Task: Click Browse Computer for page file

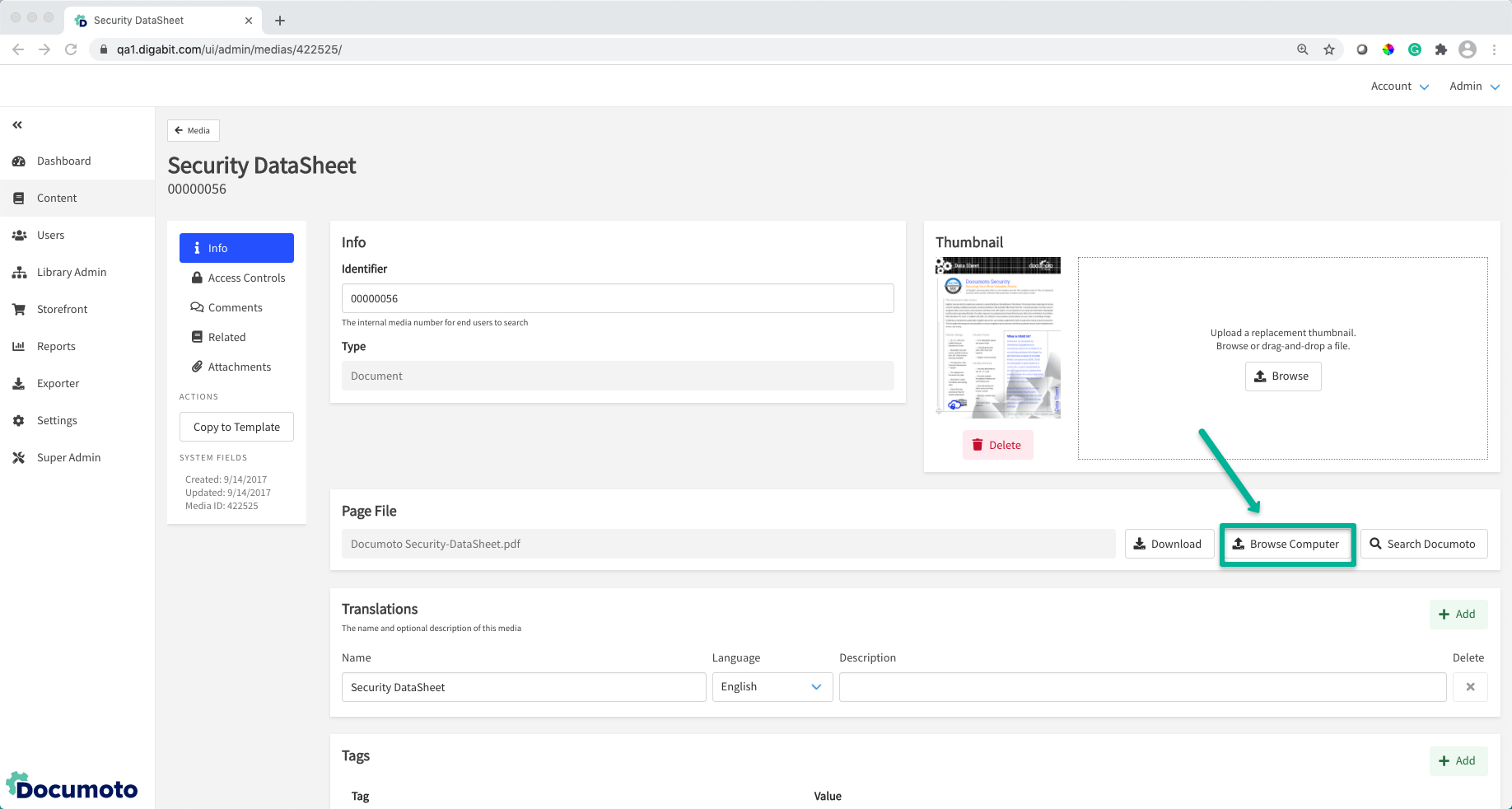Action: [1286, 545]
